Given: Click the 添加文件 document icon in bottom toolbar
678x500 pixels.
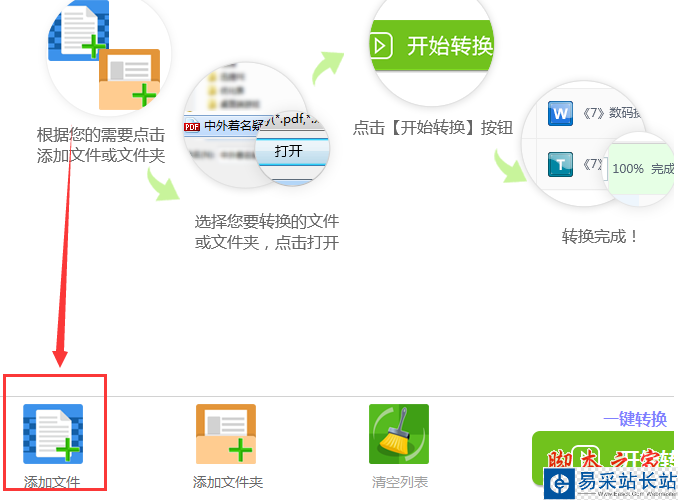Looking at the screenshot, I should point(53,434).
